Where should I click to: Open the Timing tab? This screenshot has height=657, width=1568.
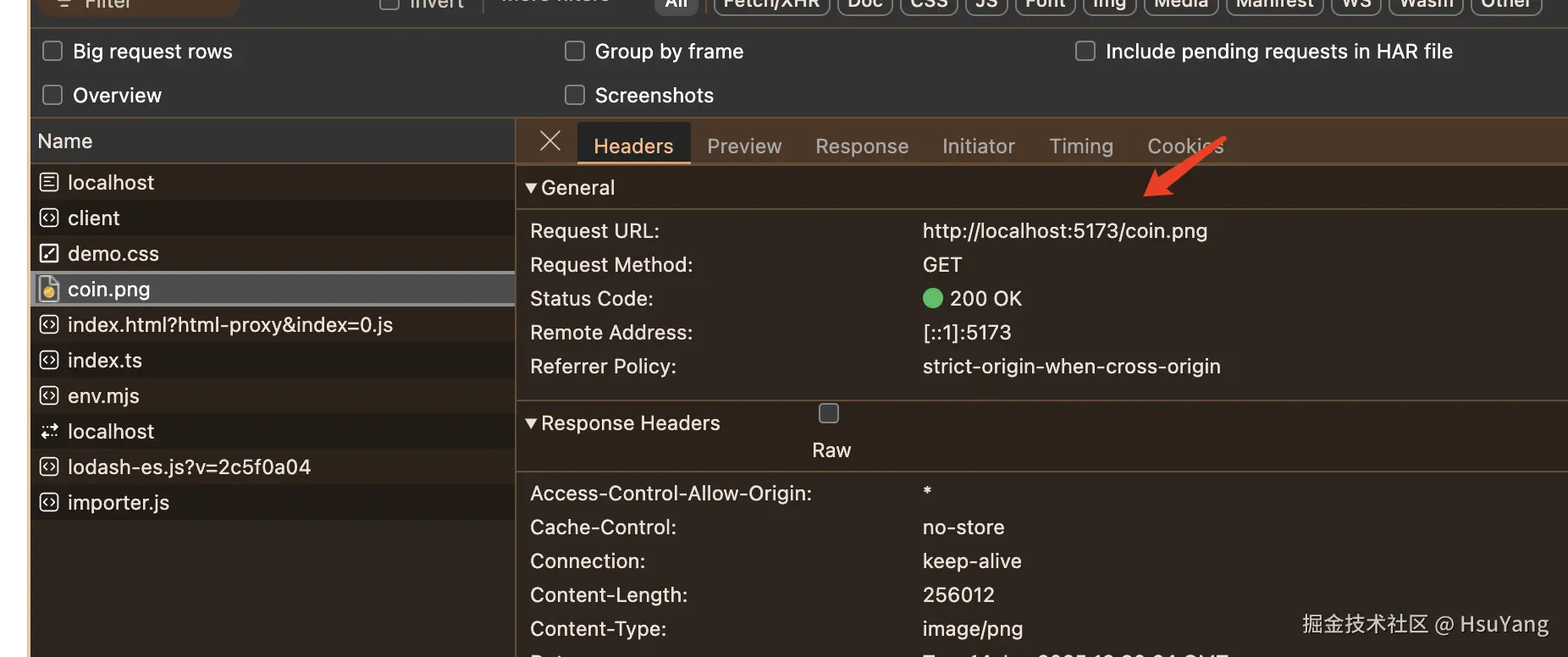pos(1081,146)
